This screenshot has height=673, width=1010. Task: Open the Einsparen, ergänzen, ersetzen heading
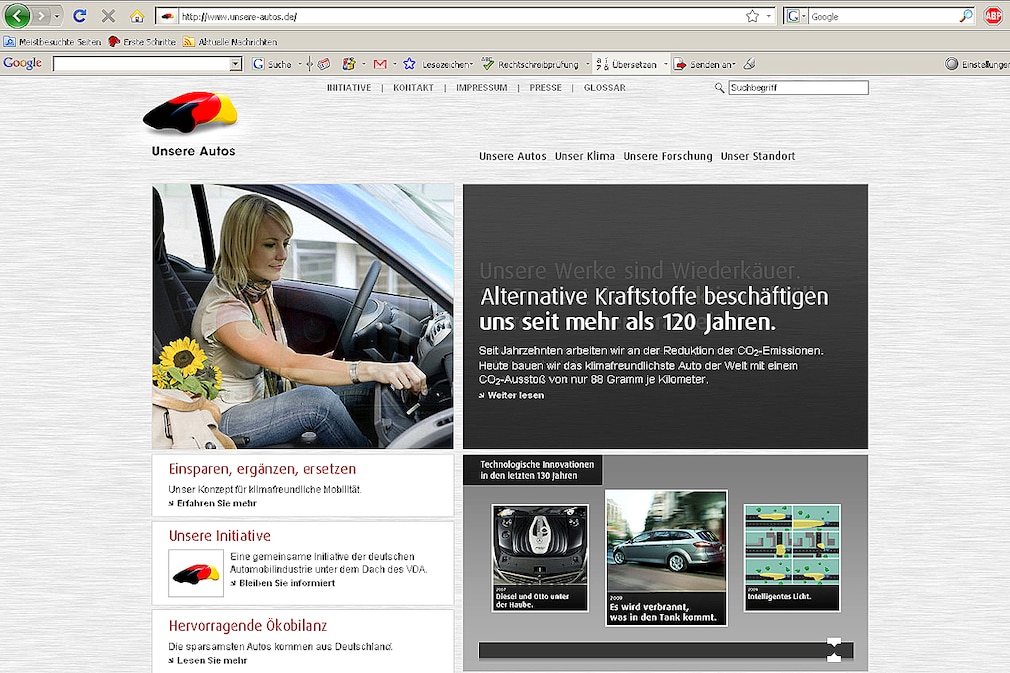click(262, 469)
